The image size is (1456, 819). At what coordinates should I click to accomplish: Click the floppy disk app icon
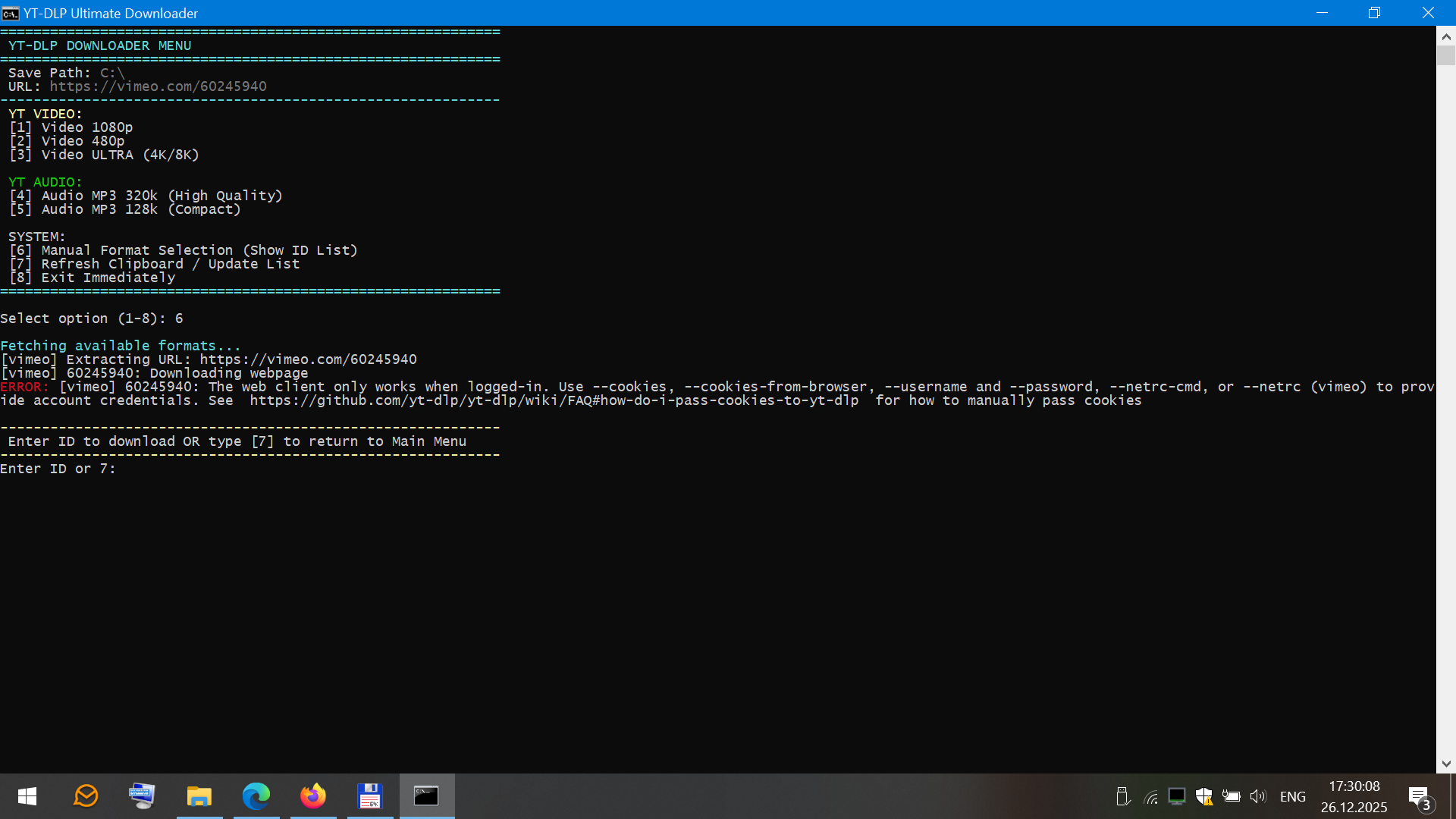point(369,796)
